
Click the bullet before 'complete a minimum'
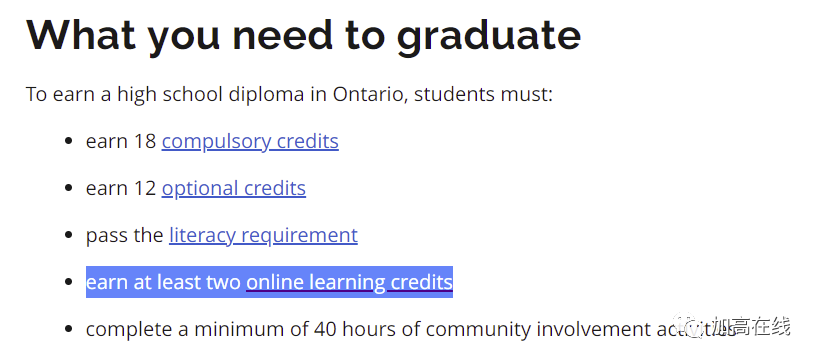(x=68, y=329)
